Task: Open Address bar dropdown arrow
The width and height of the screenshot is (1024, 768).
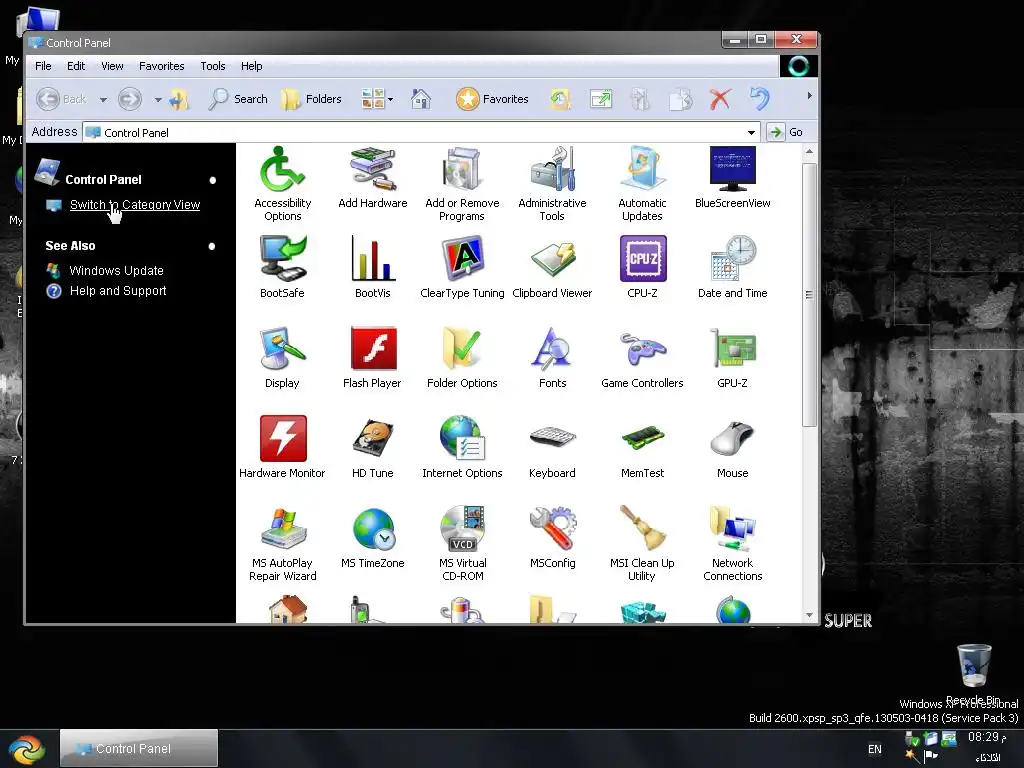Action: [x=751, y=133]
